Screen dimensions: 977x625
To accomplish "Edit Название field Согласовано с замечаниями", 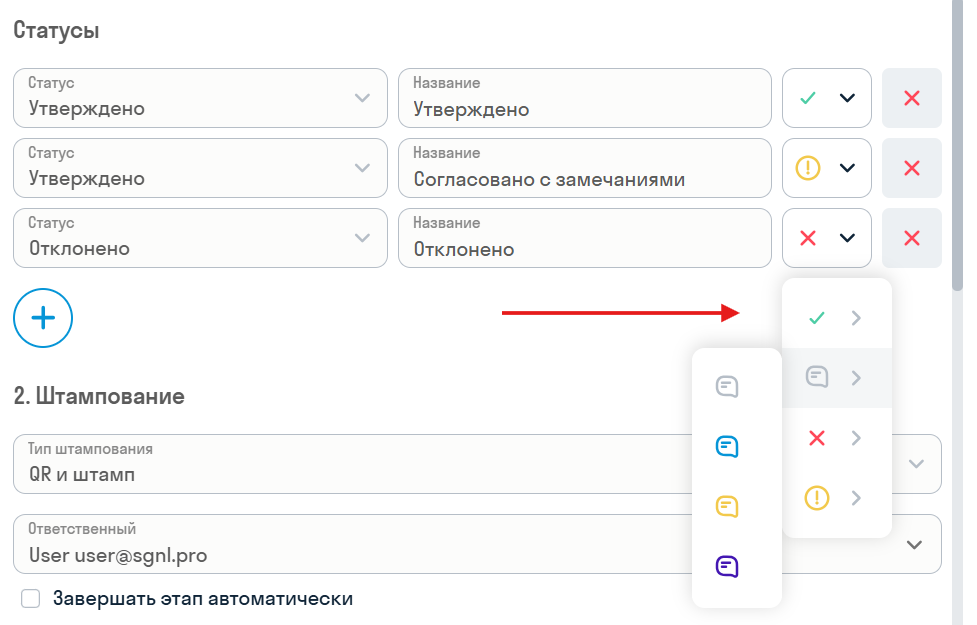I will [584, 168].
